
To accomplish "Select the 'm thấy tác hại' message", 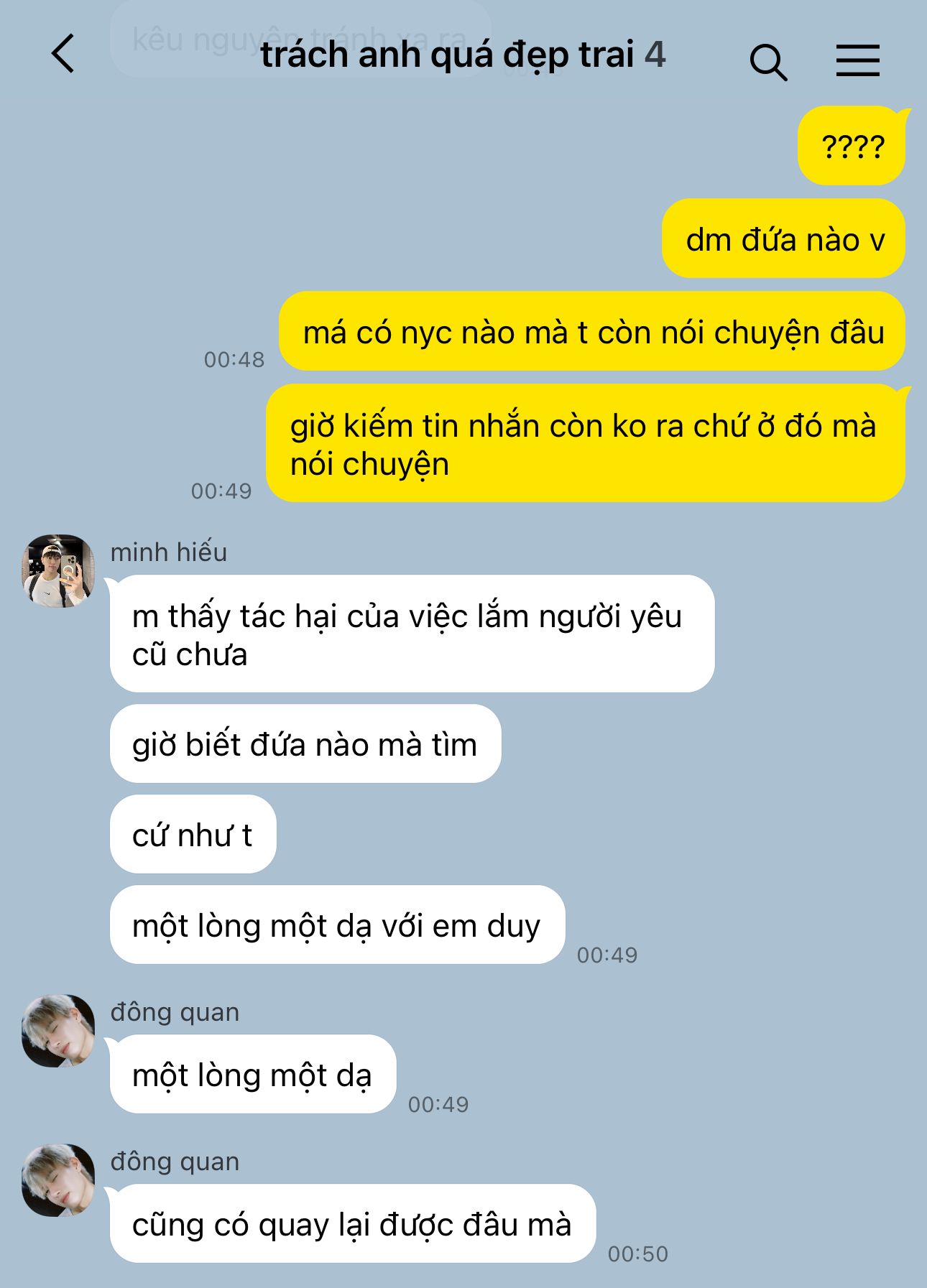I will 412,634.
